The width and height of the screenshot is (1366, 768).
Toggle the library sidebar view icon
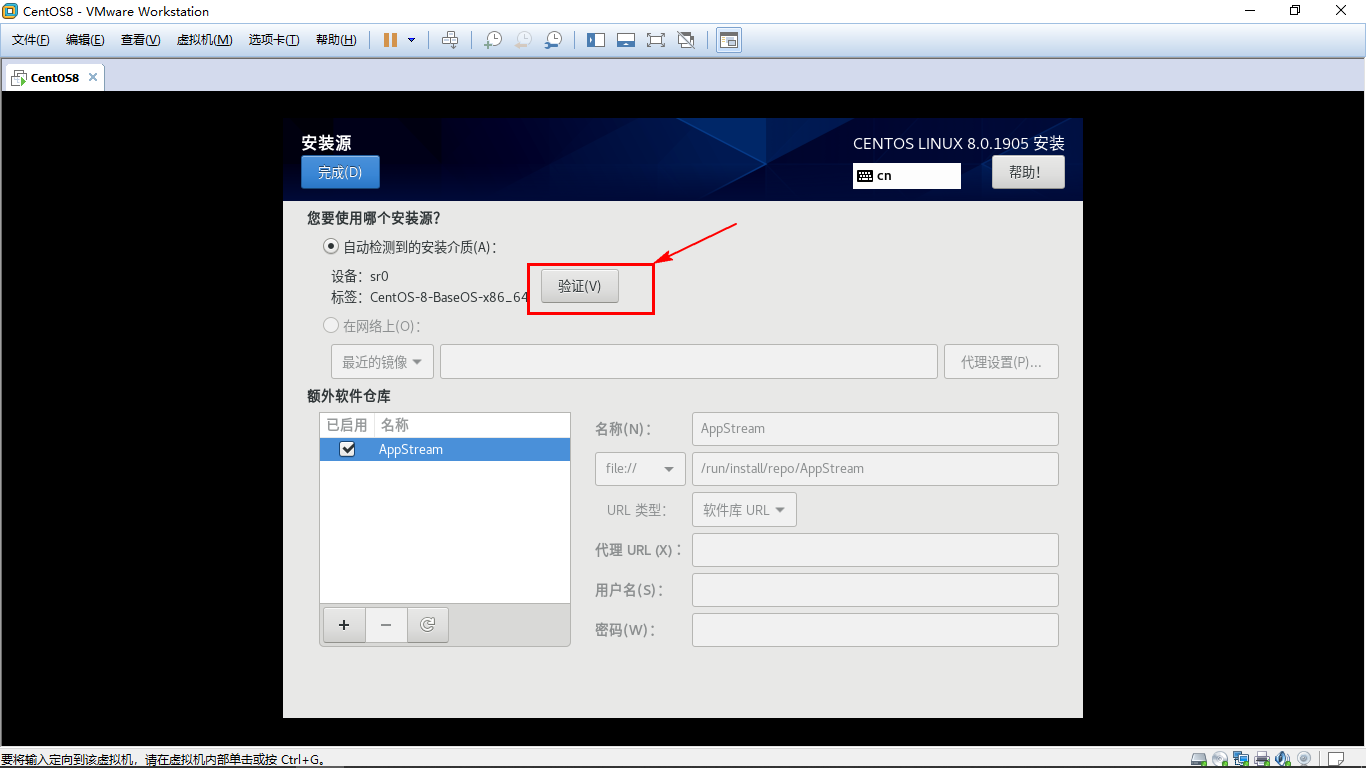[596, 40]
